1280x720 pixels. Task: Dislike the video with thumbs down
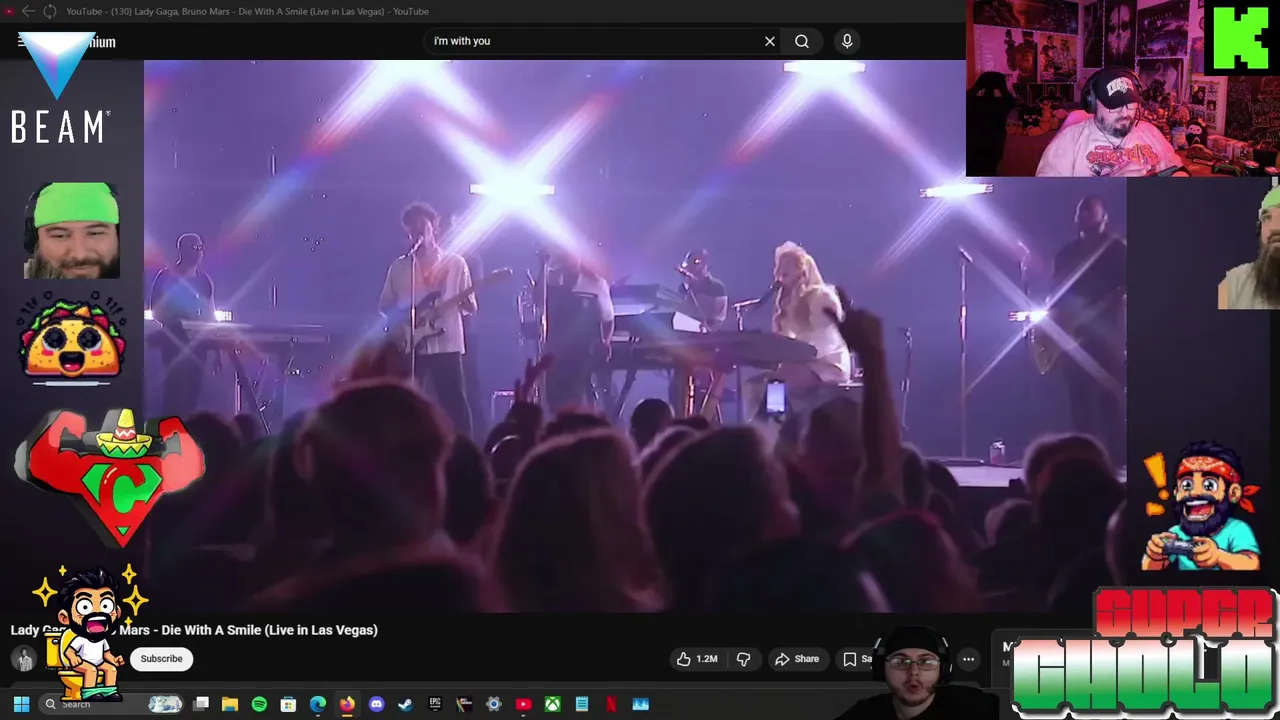tap(743, 659)
